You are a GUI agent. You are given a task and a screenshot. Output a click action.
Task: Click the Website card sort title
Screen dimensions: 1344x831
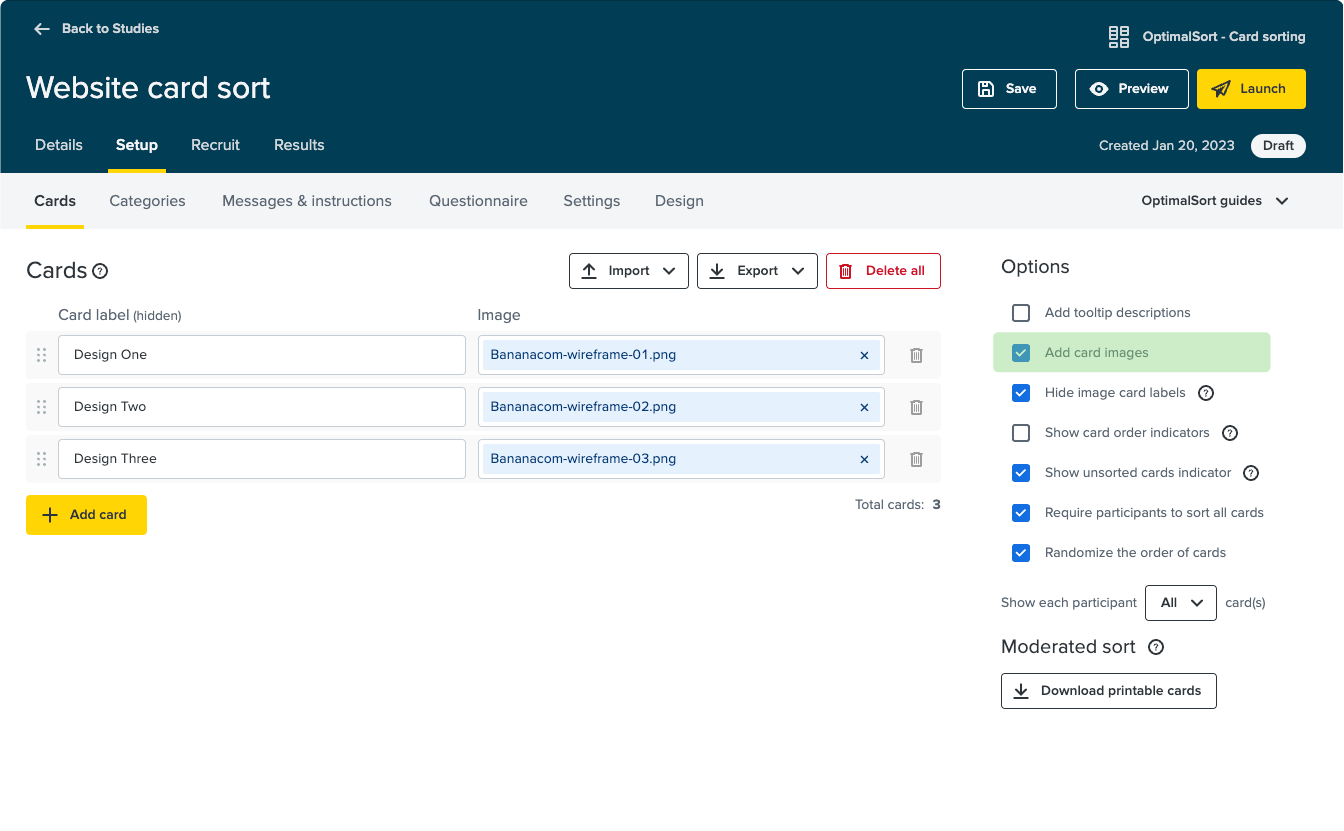[x=148, y=88]
